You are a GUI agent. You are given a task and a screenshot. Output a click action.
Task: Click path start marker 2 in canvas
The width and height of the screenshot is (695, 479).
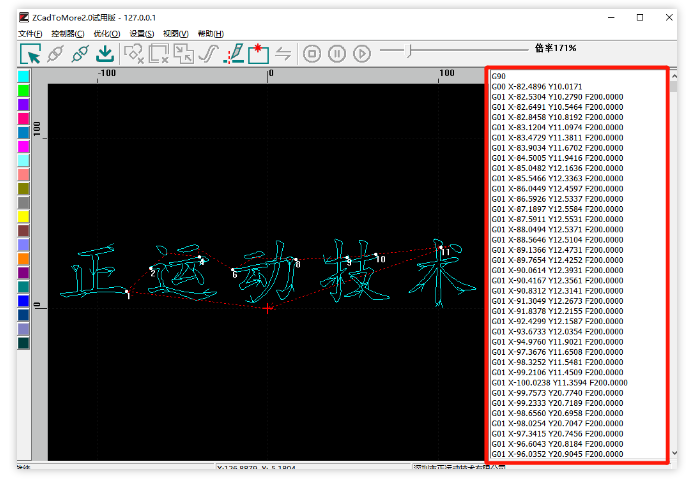(152, 271)
